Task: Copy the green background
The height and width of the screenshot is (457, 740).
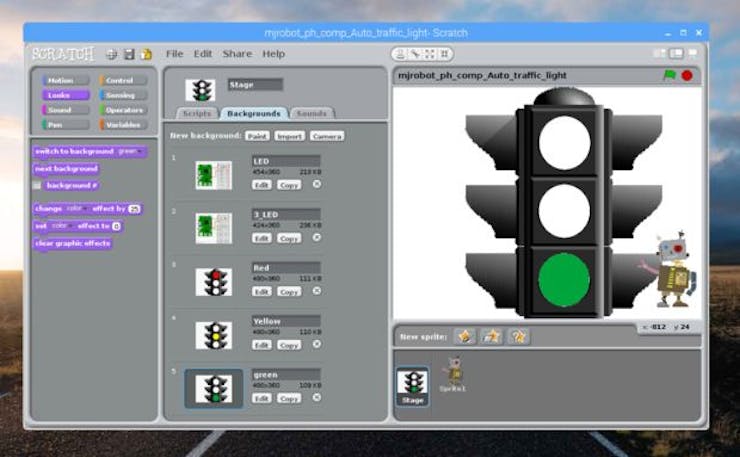Action: coord(289,398)
